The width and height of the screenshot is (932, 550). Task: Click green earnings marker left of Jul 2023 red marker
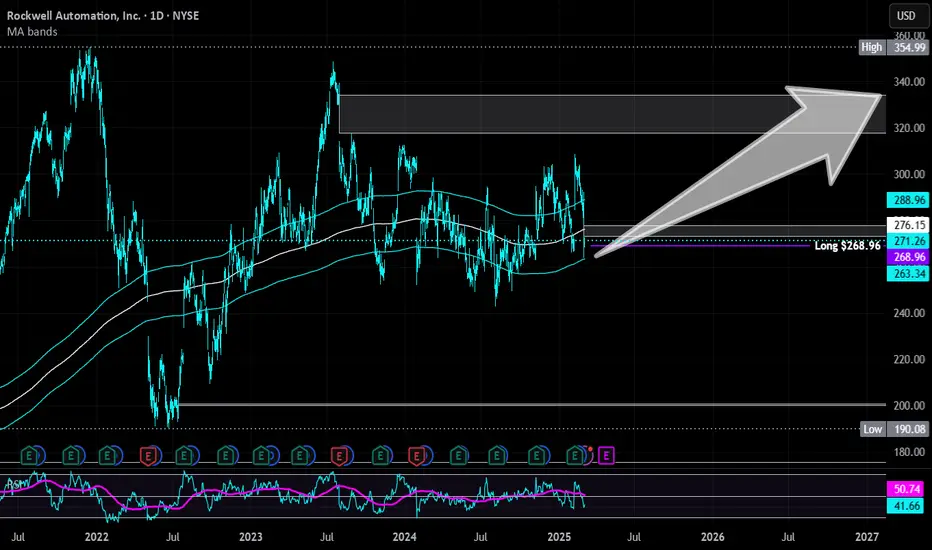300,456
